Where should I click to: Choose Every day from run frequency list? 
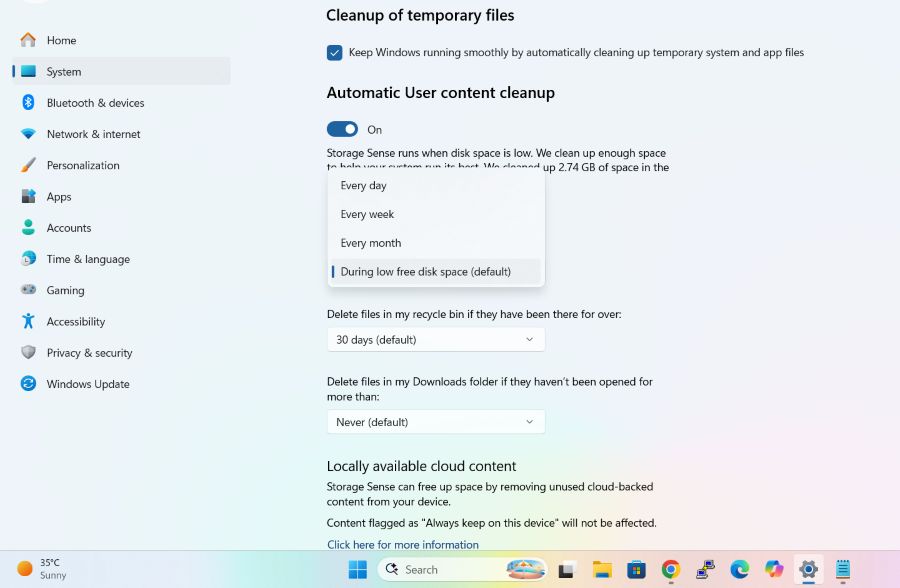click(x=436, y=185)
